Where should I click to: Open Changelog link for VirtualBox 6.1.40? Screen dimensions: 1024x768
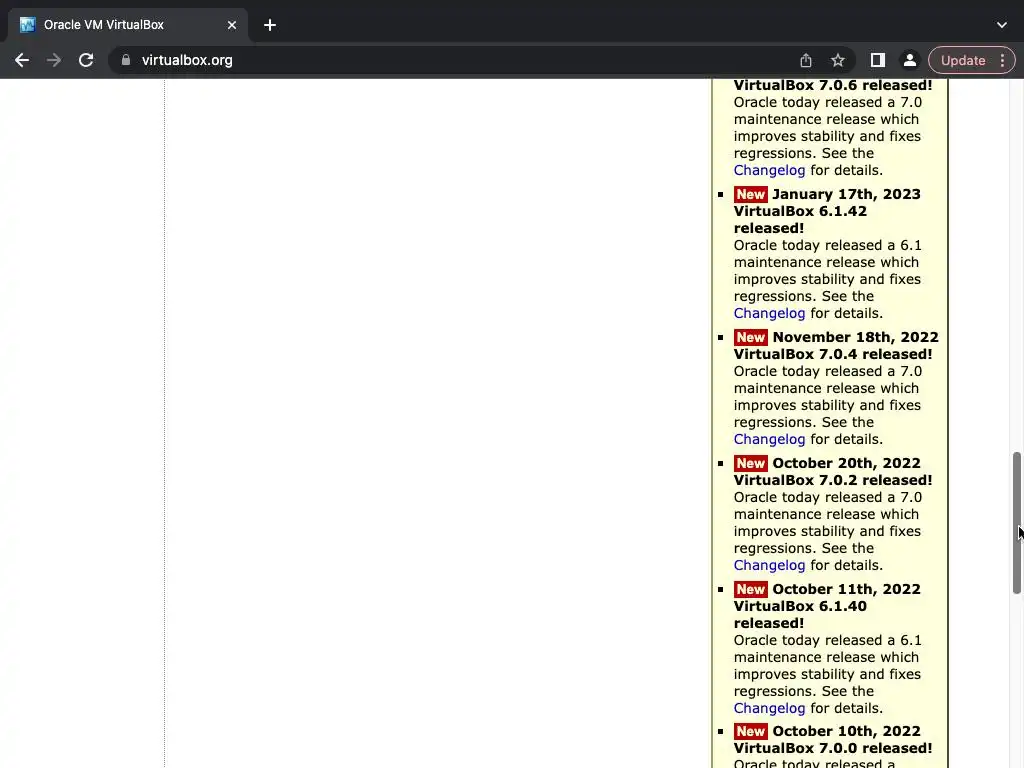(769, 709)
